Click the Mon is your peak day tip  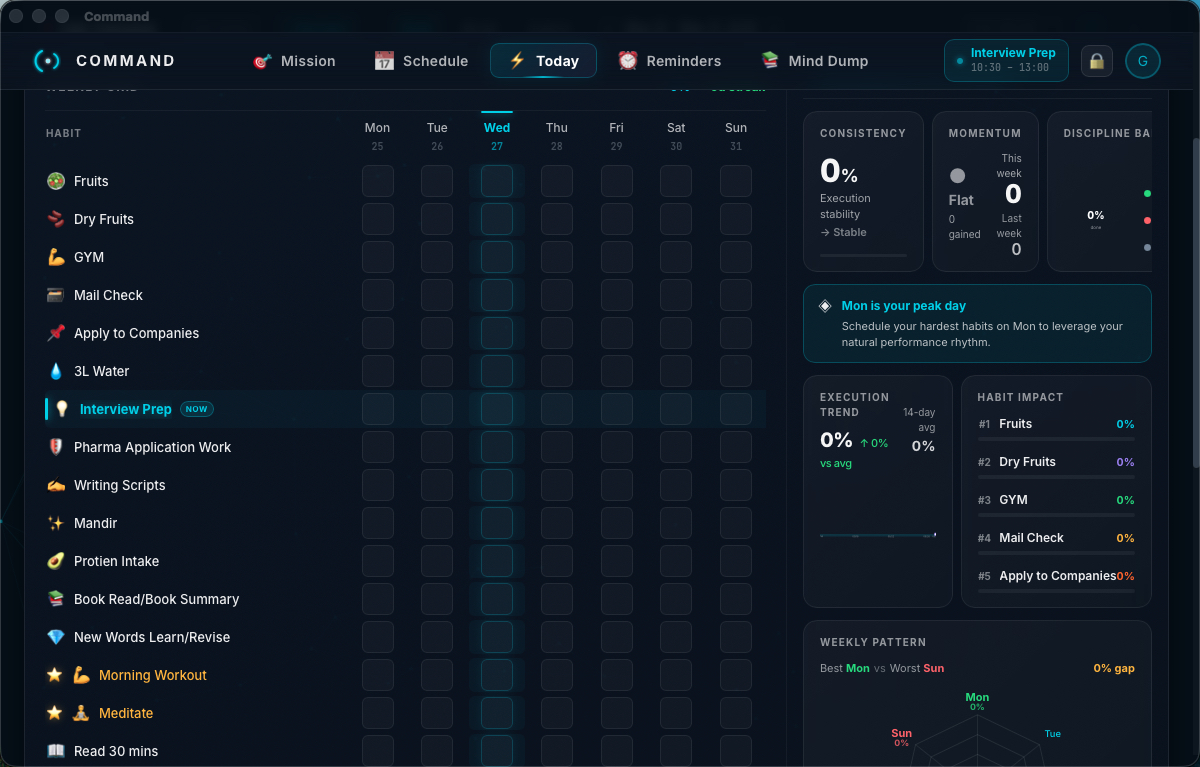pos(977,323)
